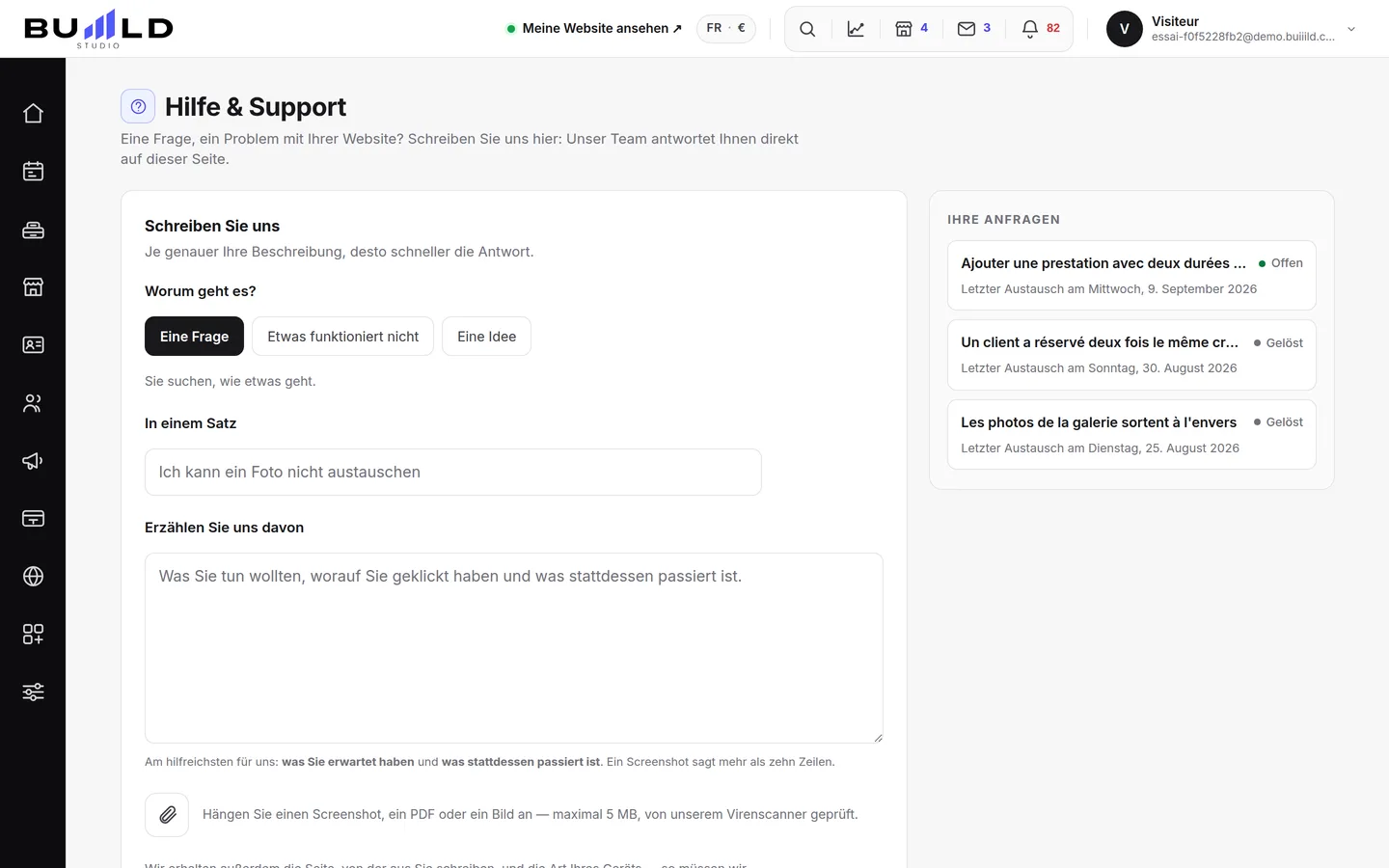This screenshot has height=868, width=1389.
Task: Open the FR · € language currency selector
Action: click(725, 28)
